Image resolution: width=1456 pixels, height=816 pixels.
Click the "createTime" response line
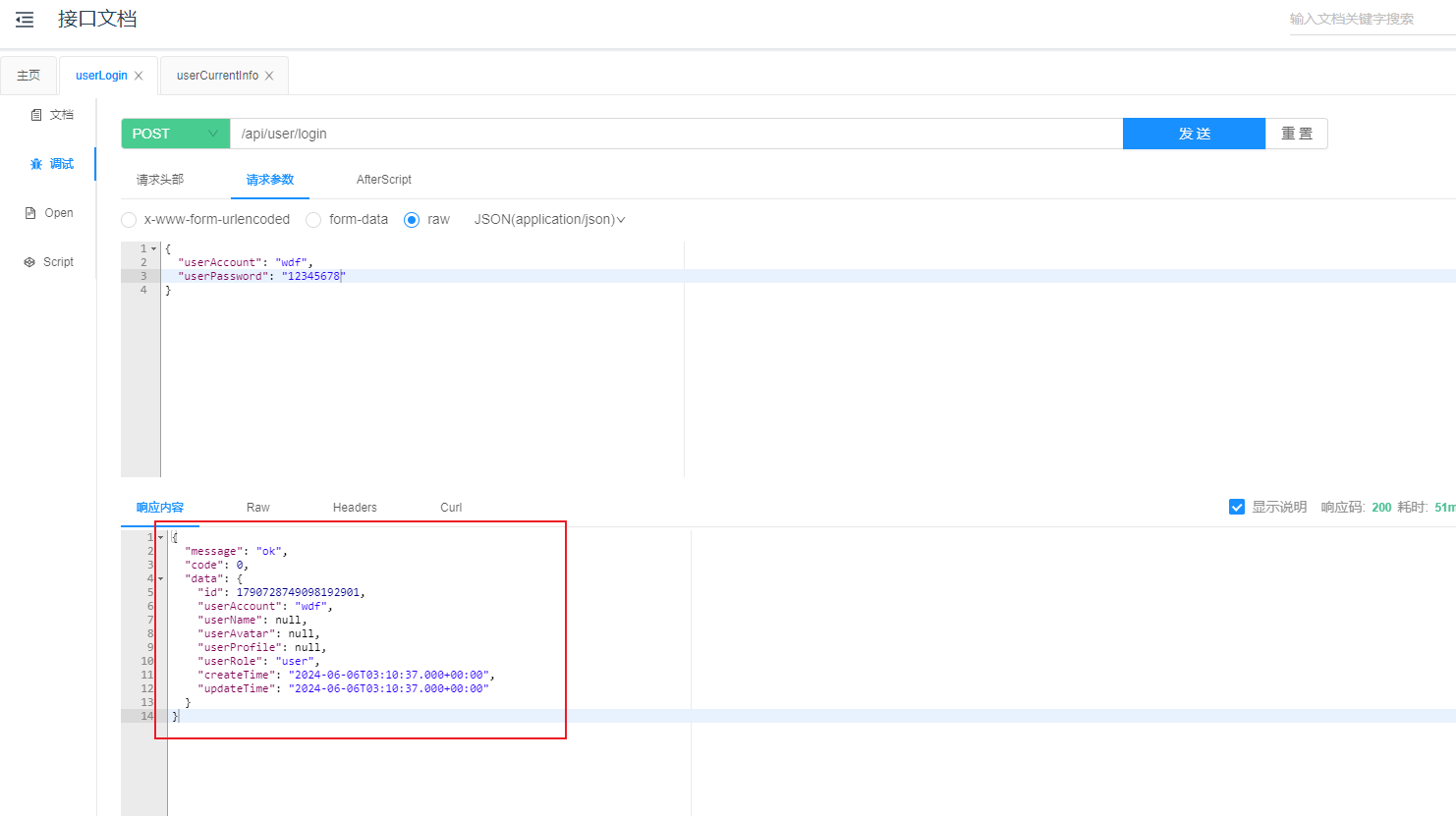tap(346, 675)
